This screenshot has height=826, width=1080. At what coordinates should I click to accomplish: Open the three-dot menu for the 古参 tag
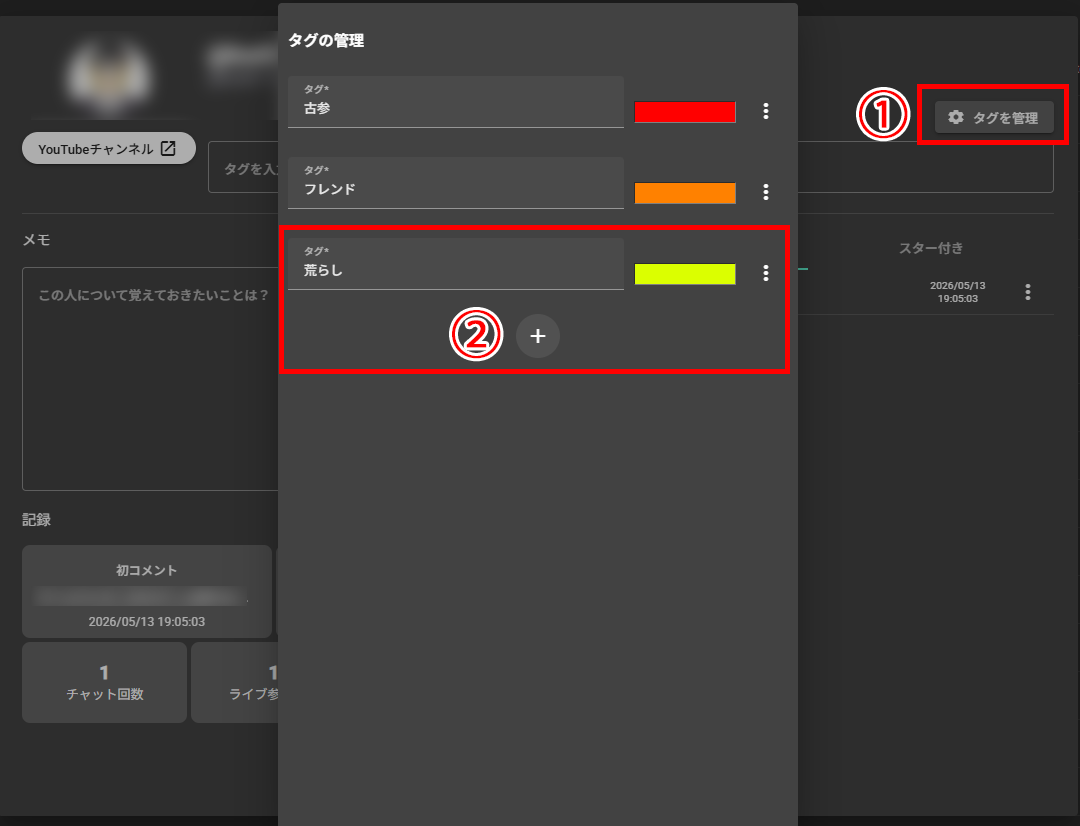point(765,111)
